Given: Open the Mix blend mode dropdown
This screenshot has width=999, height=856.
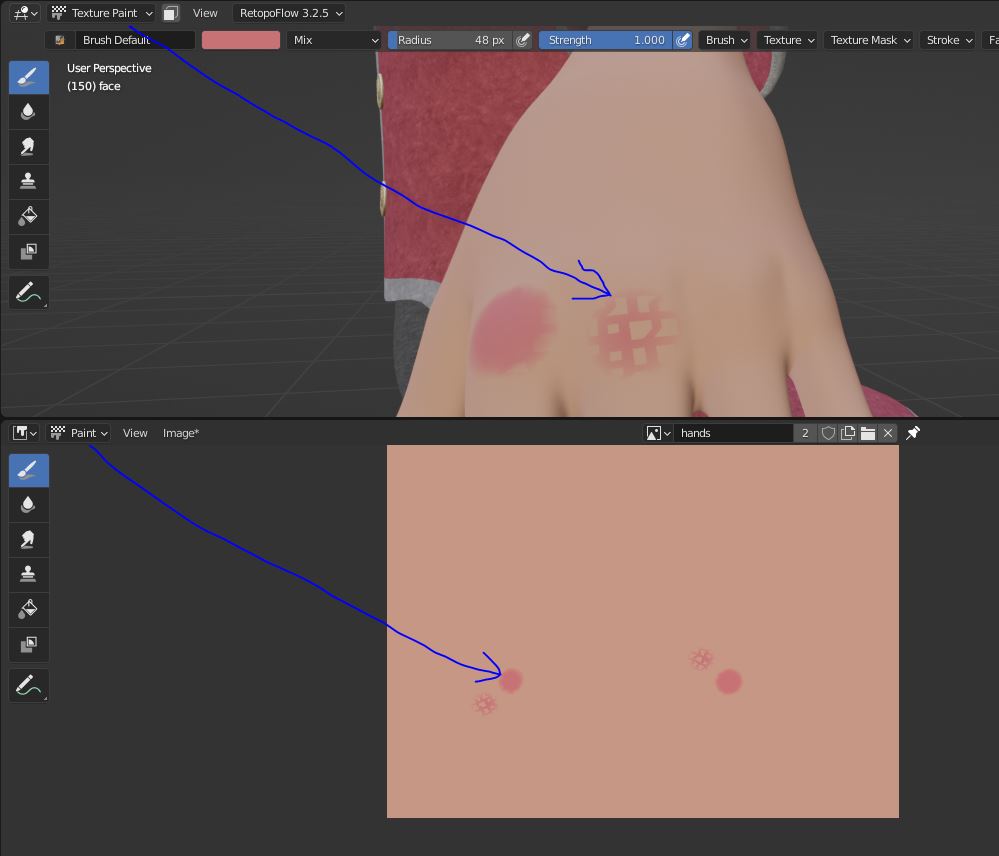Looking at the screenshot, I should [x=335, y=40].
